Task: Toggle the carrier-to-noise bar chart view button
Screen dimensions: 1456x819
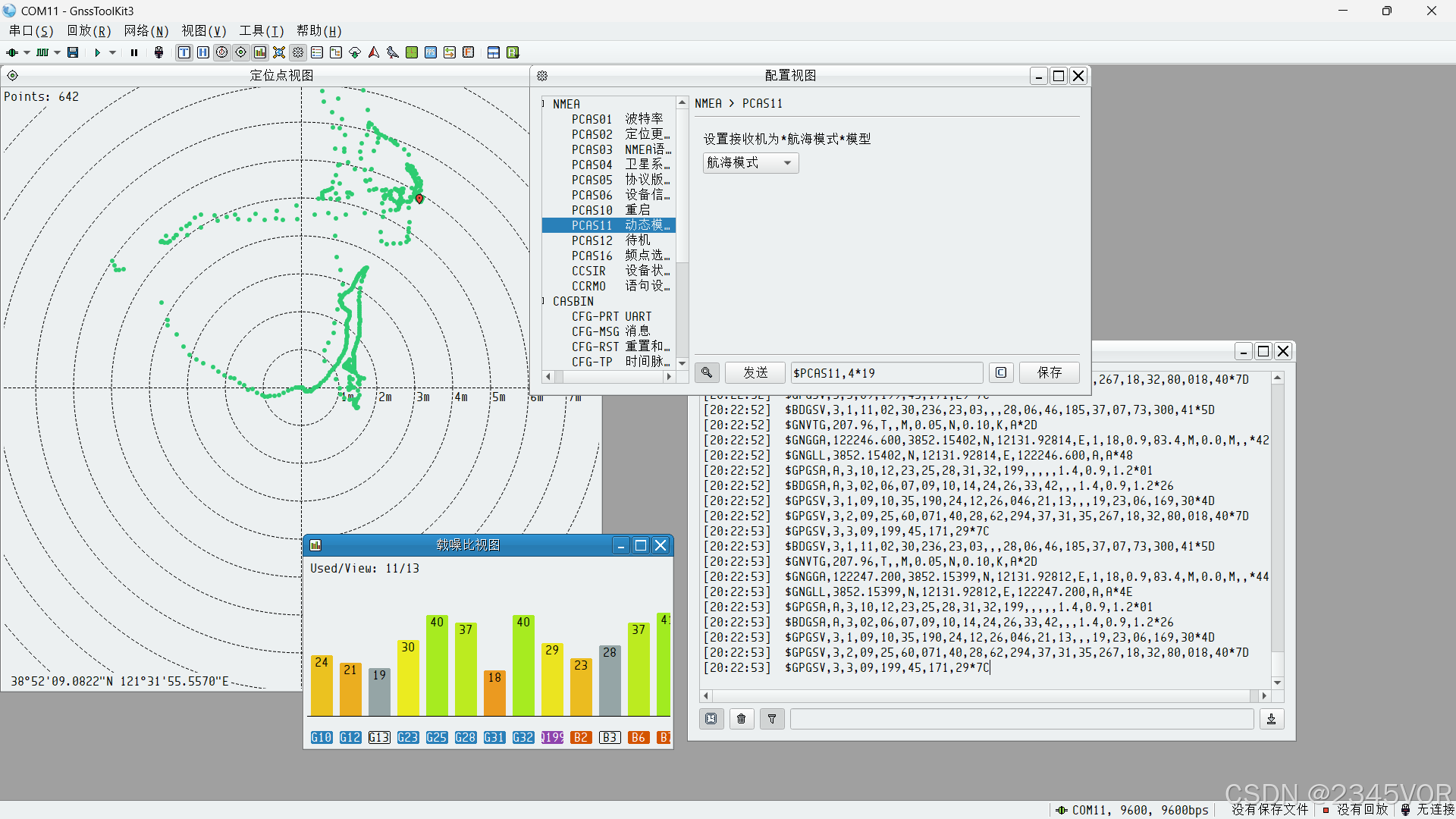Action: [x=260, y=52]
